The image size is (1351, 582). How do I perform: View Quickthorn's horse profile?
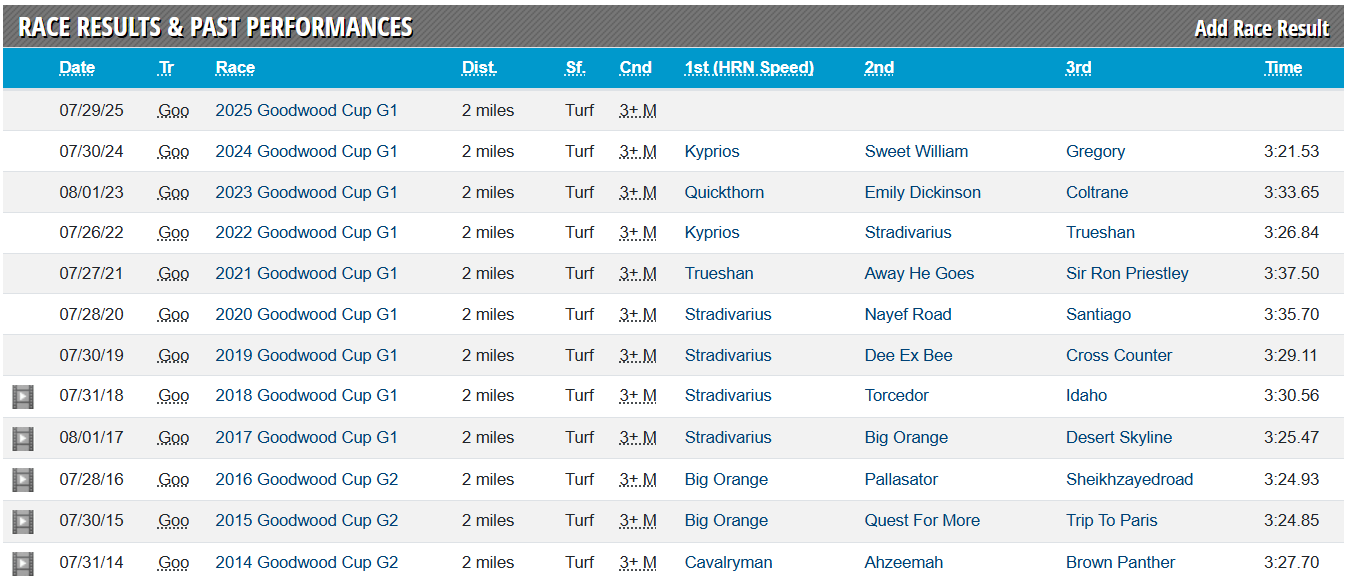pos(724,193)
